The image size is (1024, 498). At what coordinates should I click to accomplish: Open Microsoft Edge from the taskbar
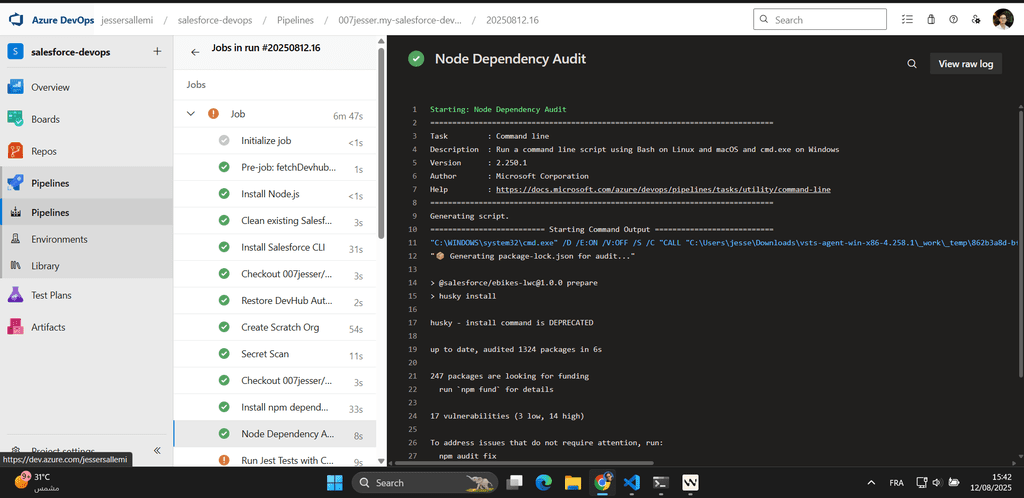(543, 483)
